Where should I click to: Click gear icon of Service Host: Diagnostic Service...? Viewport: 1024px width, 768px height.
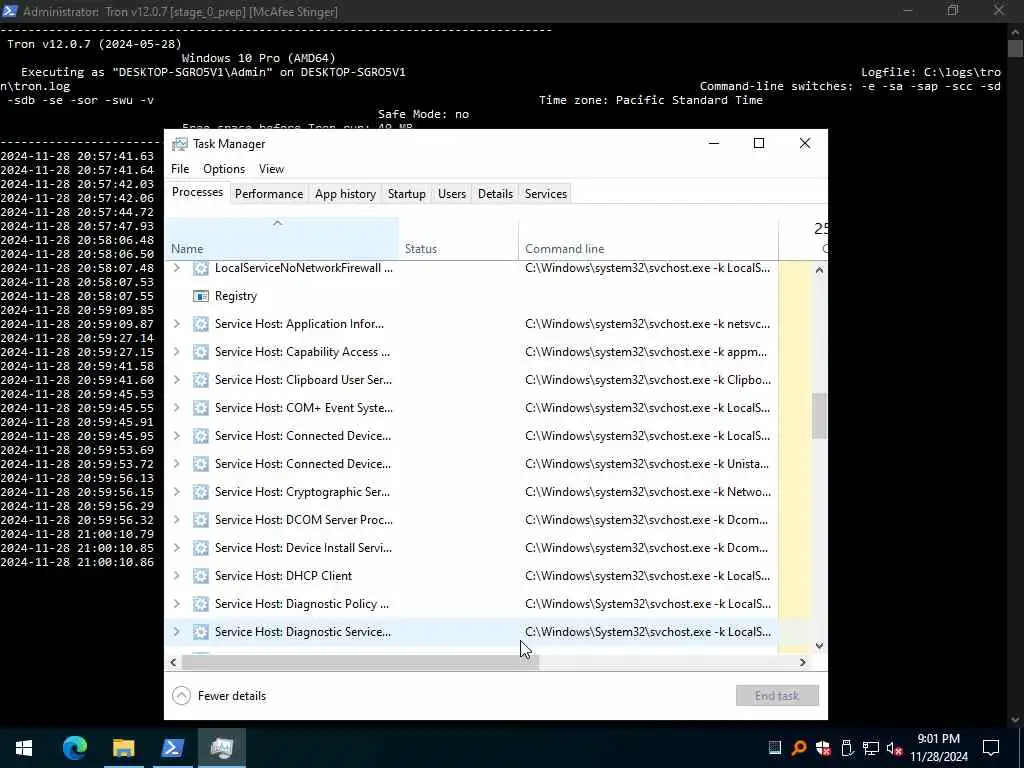point(200,632)
